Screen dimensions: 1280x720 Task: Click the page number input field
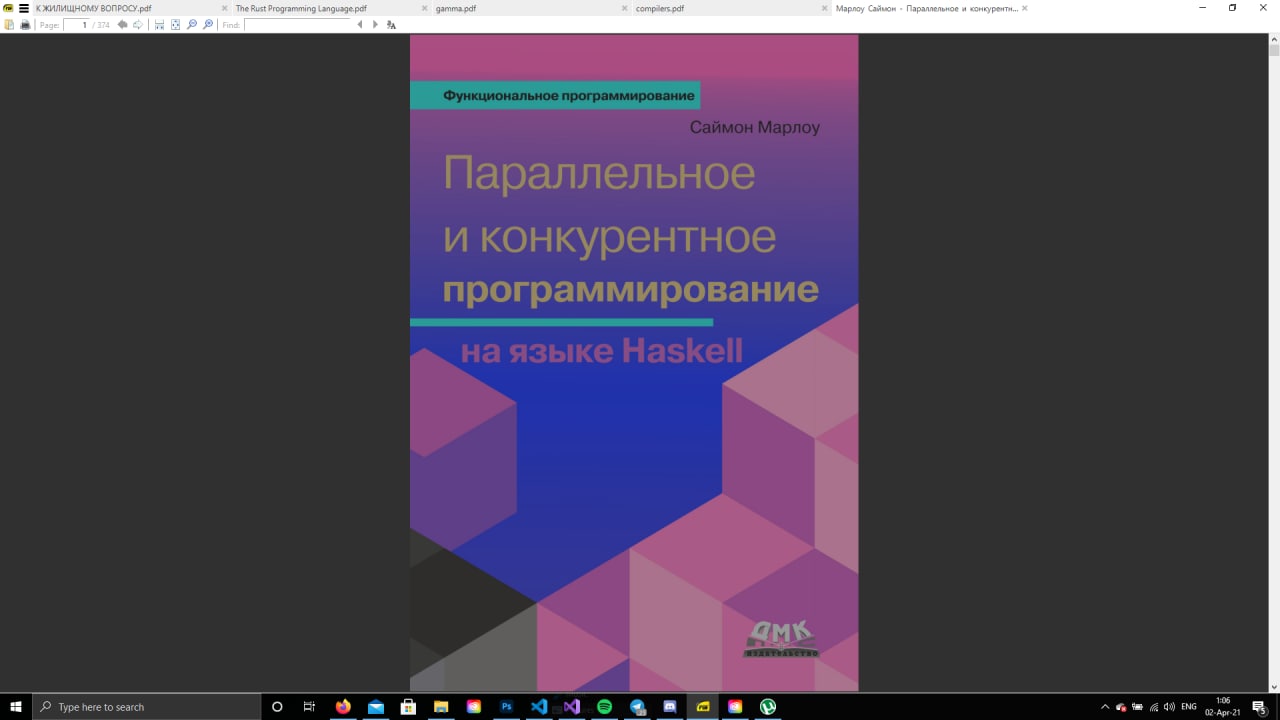[77, 25]
